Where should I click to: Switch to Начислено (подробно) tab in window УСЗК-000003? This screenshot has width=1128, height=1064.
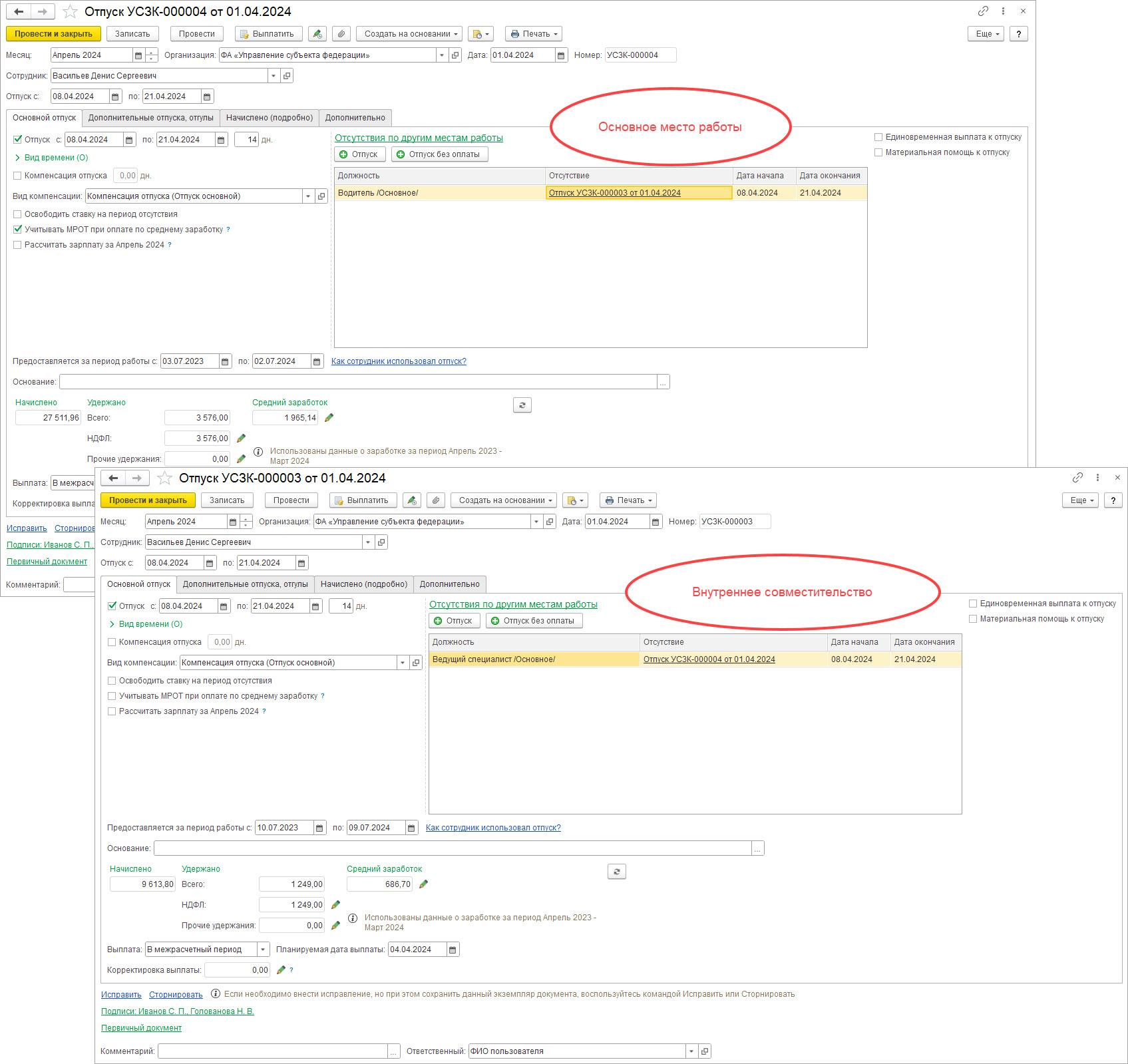(x=364, y=584)
